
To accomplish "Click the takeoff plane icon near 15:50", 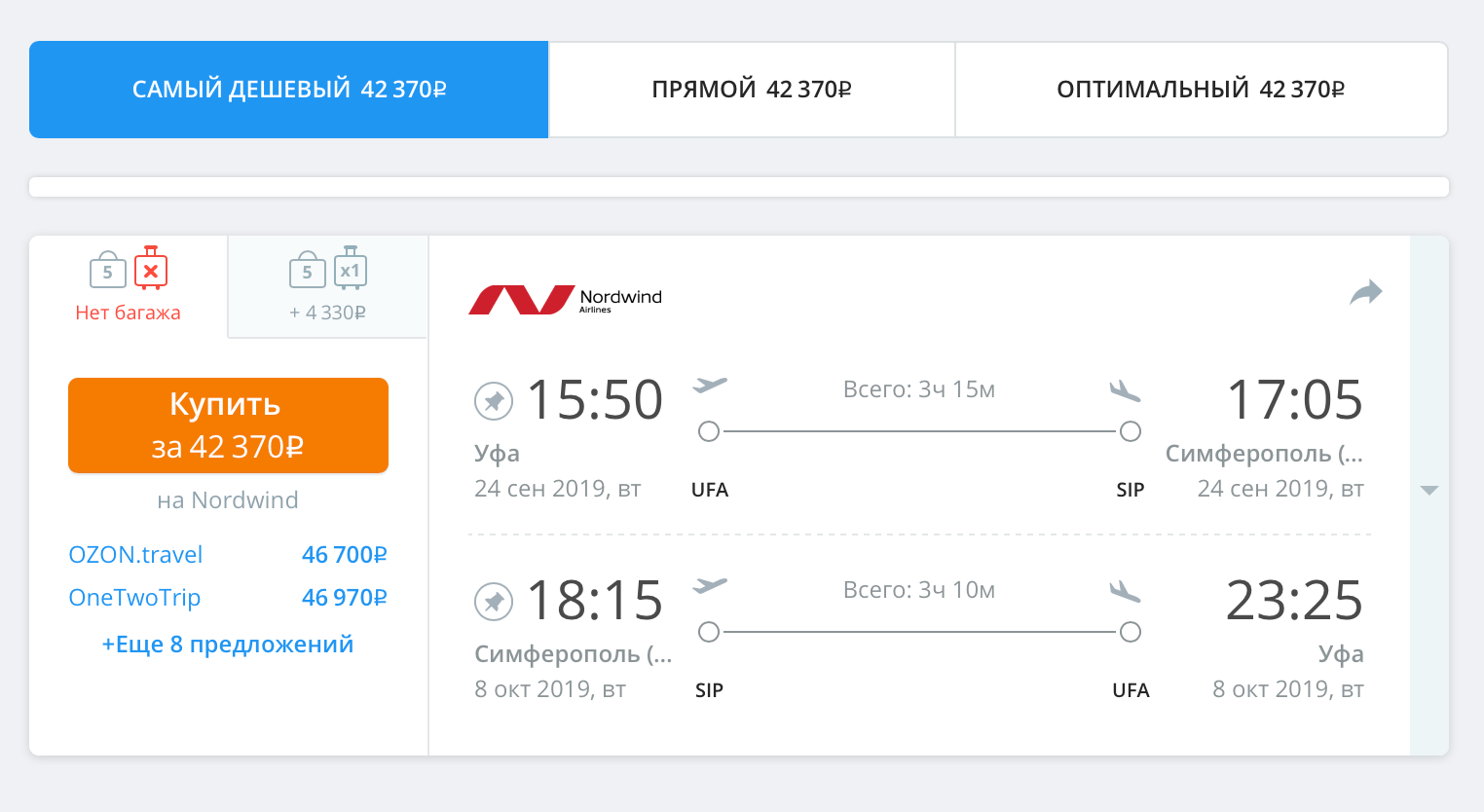I will tap(710, 386).
